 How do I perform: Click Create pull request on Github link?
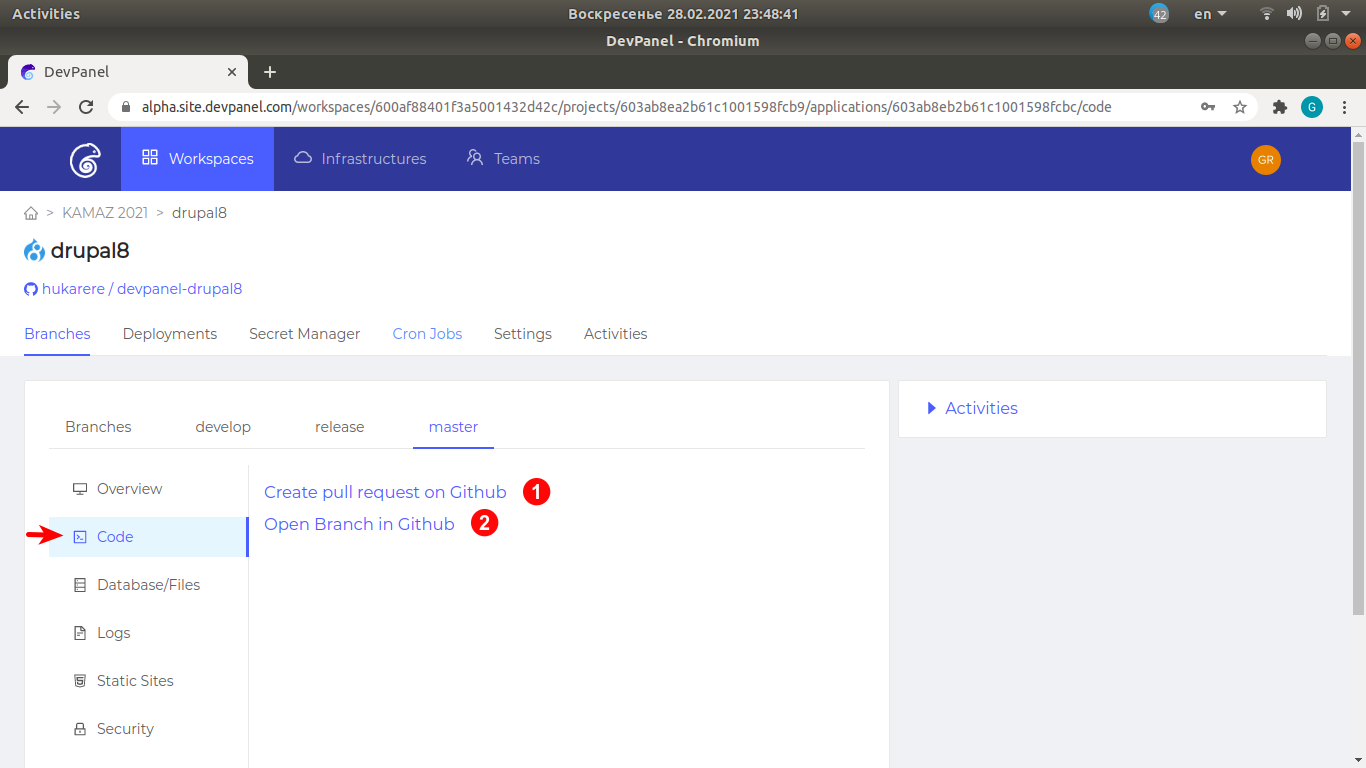click(x=385, y=491)
